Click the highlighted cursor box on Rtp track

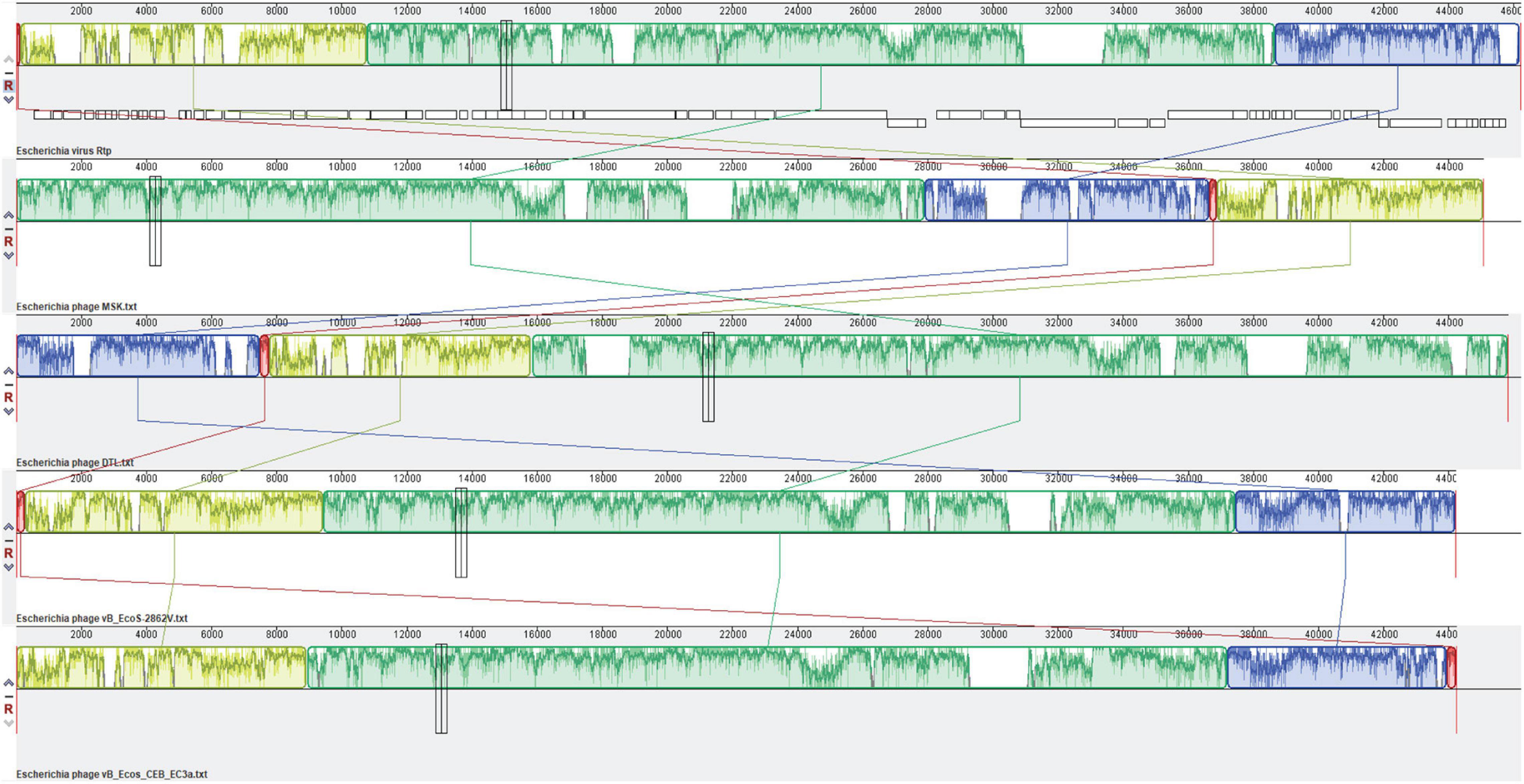tap(506, 65)
